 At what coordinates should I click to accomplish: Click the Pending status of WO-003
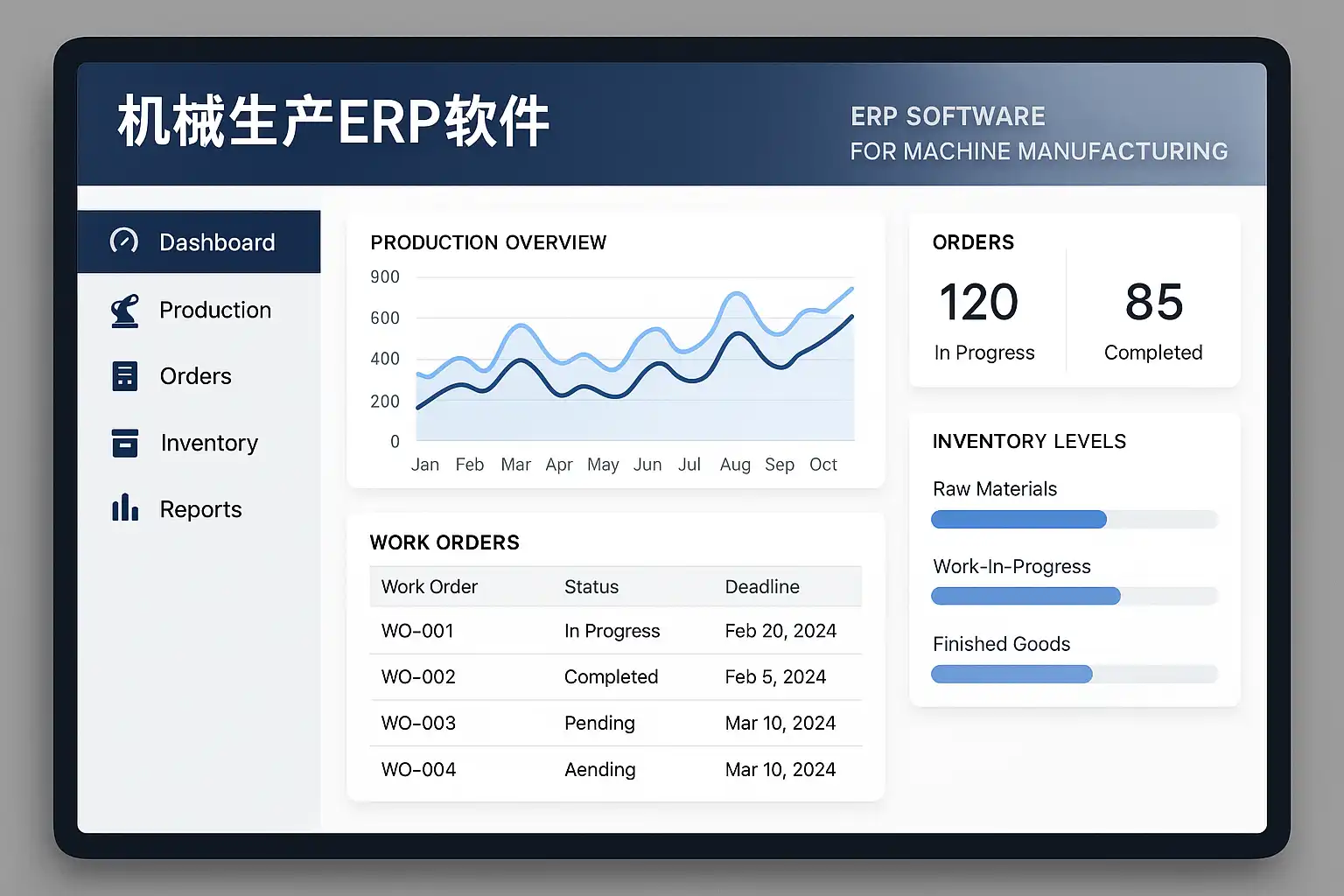click(x=599, y=724)
